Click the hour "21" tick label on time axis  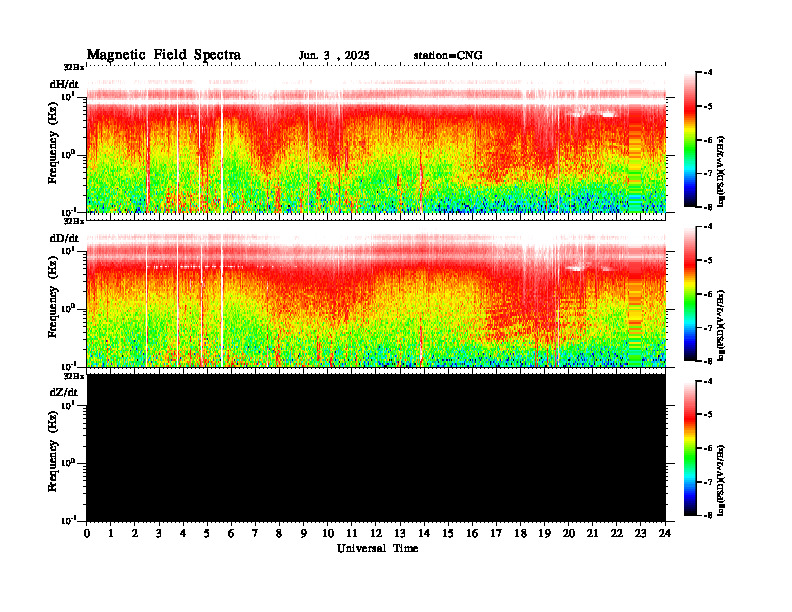click(593, 533)
